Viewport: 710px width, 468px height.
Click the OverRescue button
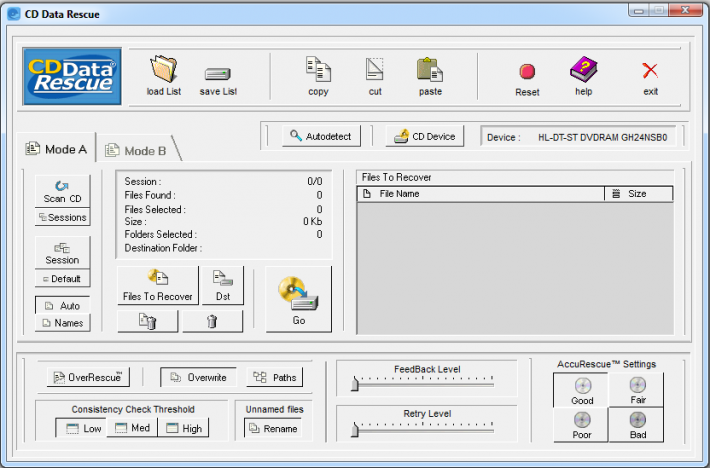pyautogui.click(x=88, y=377)
